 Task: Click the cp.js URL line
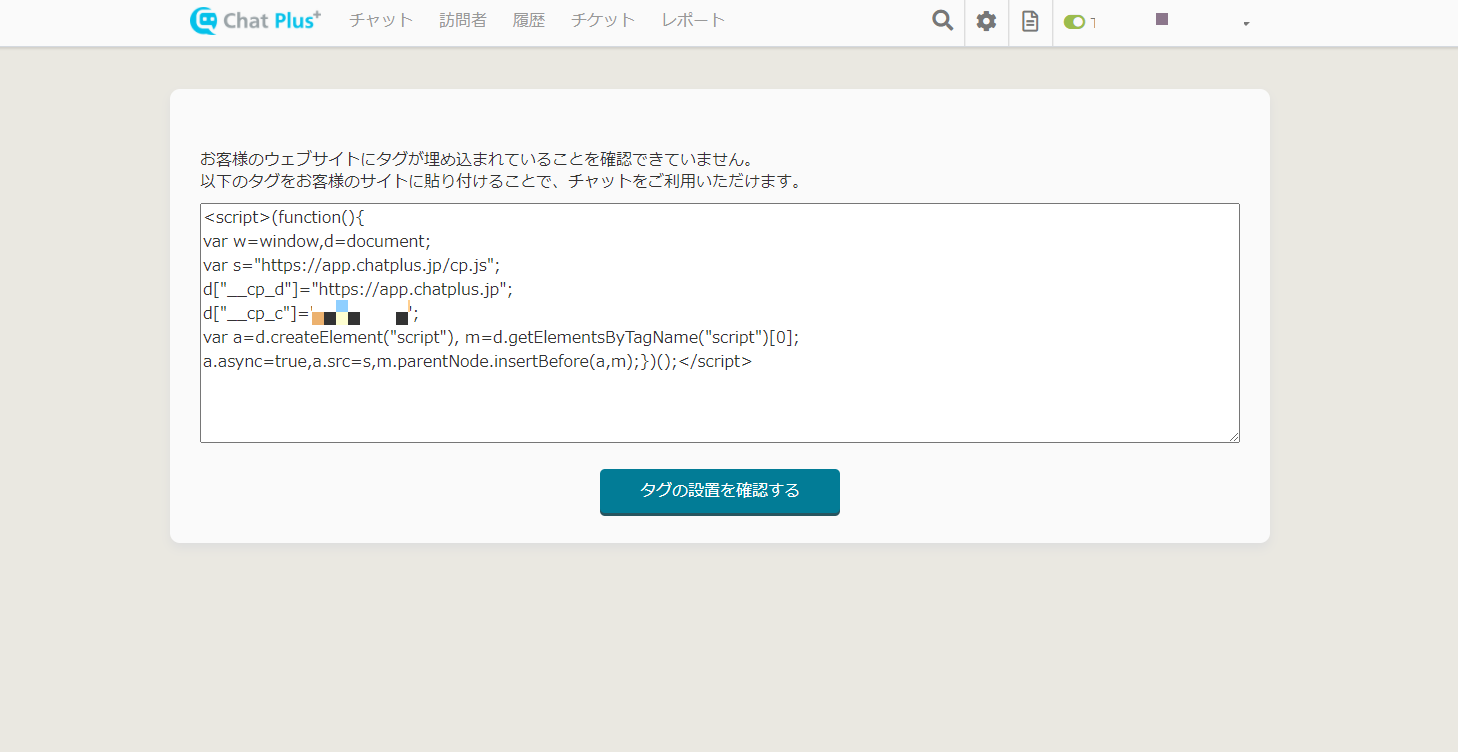pyautogui.click(x=351, y=265)
